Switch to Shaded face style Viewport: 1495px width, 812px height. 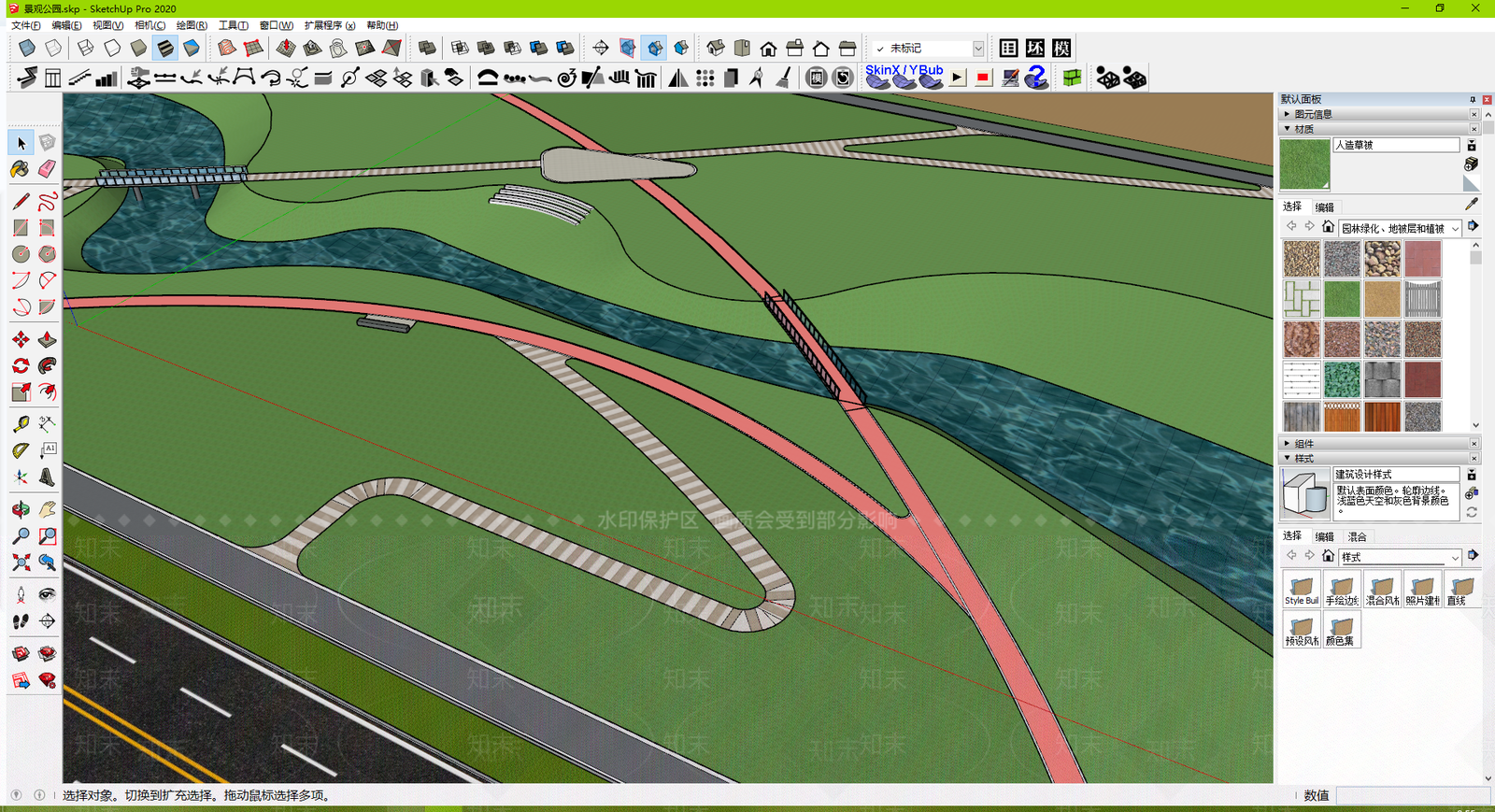pos(138,48)
